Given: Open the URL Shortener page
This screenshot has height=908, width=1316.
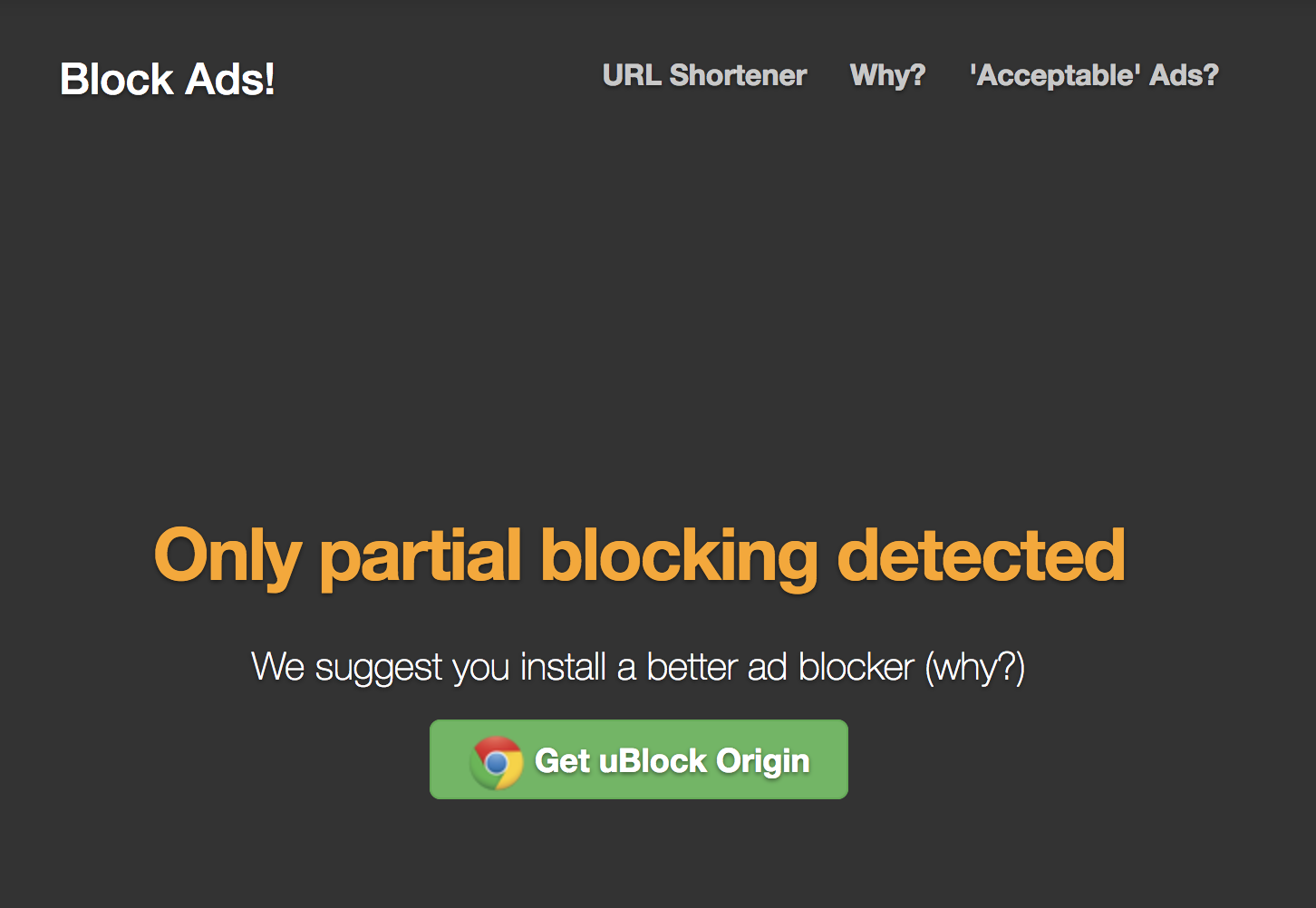Looking at the screenshot, I should 704,75.
